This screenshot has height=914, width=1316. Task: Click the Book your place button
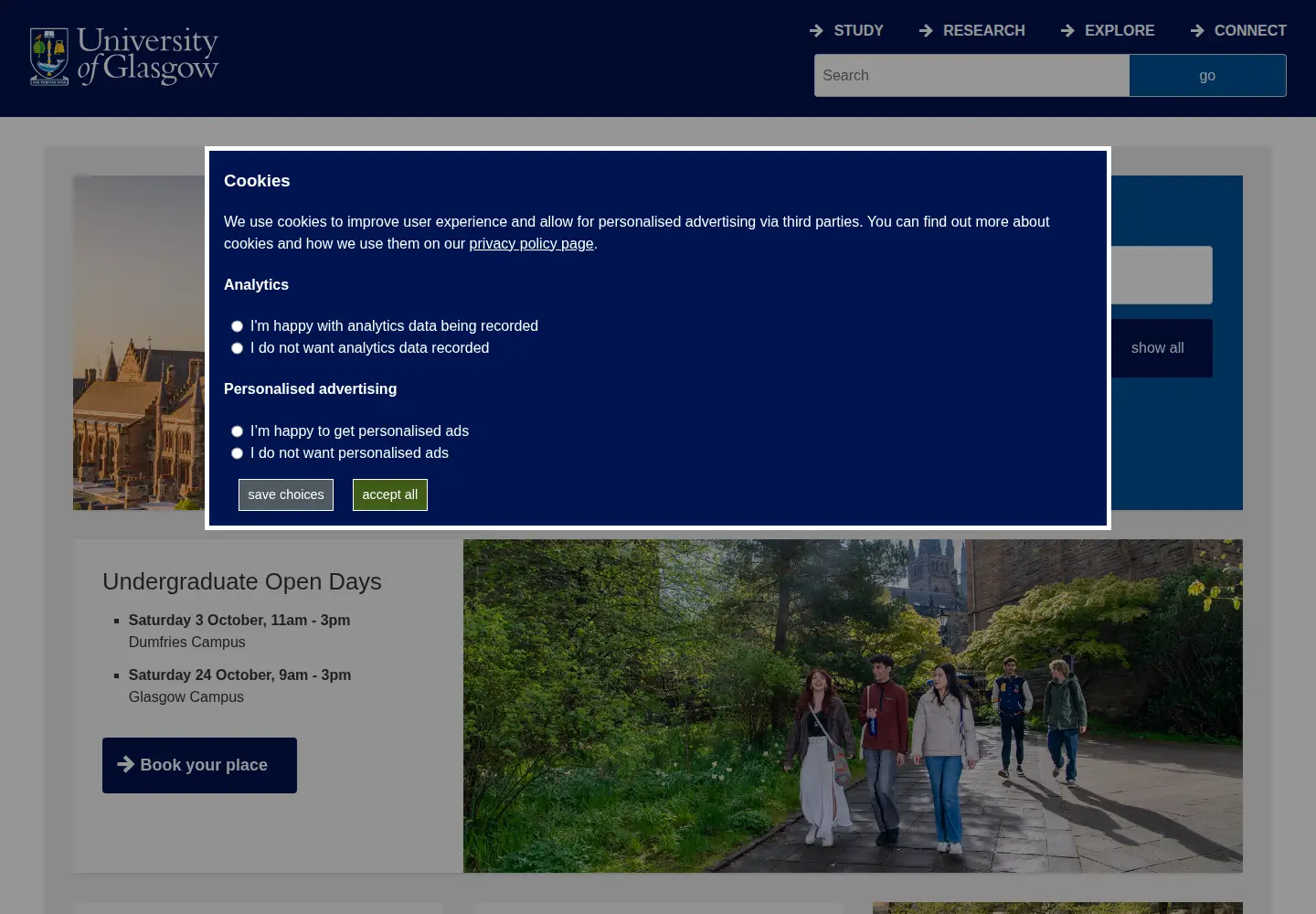pos(199,765)
